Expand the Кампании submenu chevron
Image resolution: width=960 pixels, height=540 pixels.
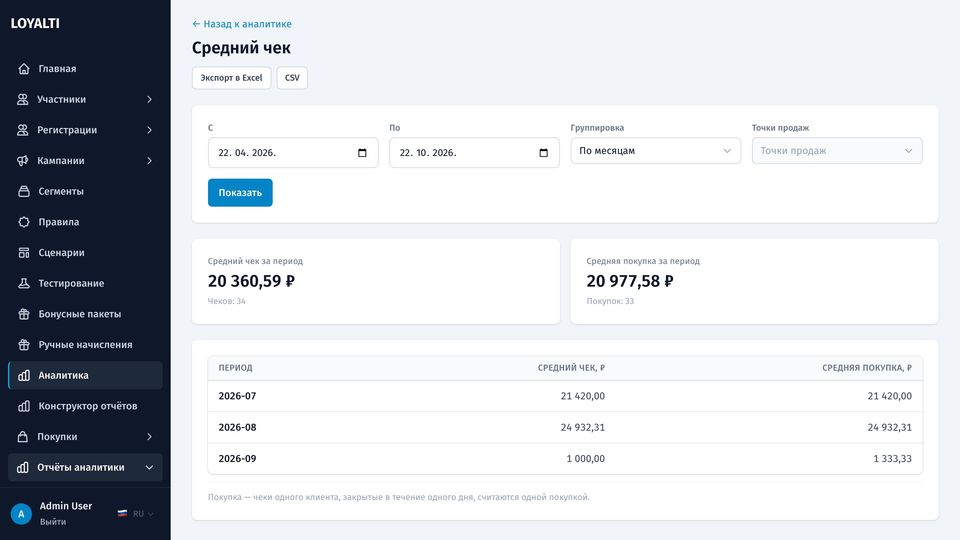pos(149,160)
